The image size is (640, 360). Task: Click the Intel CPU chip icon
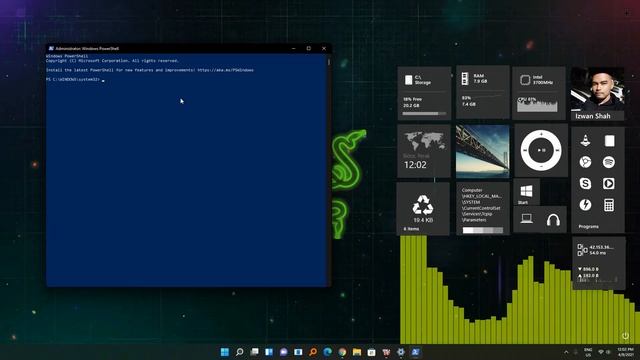pyautogui.click(x=525, y=80)
